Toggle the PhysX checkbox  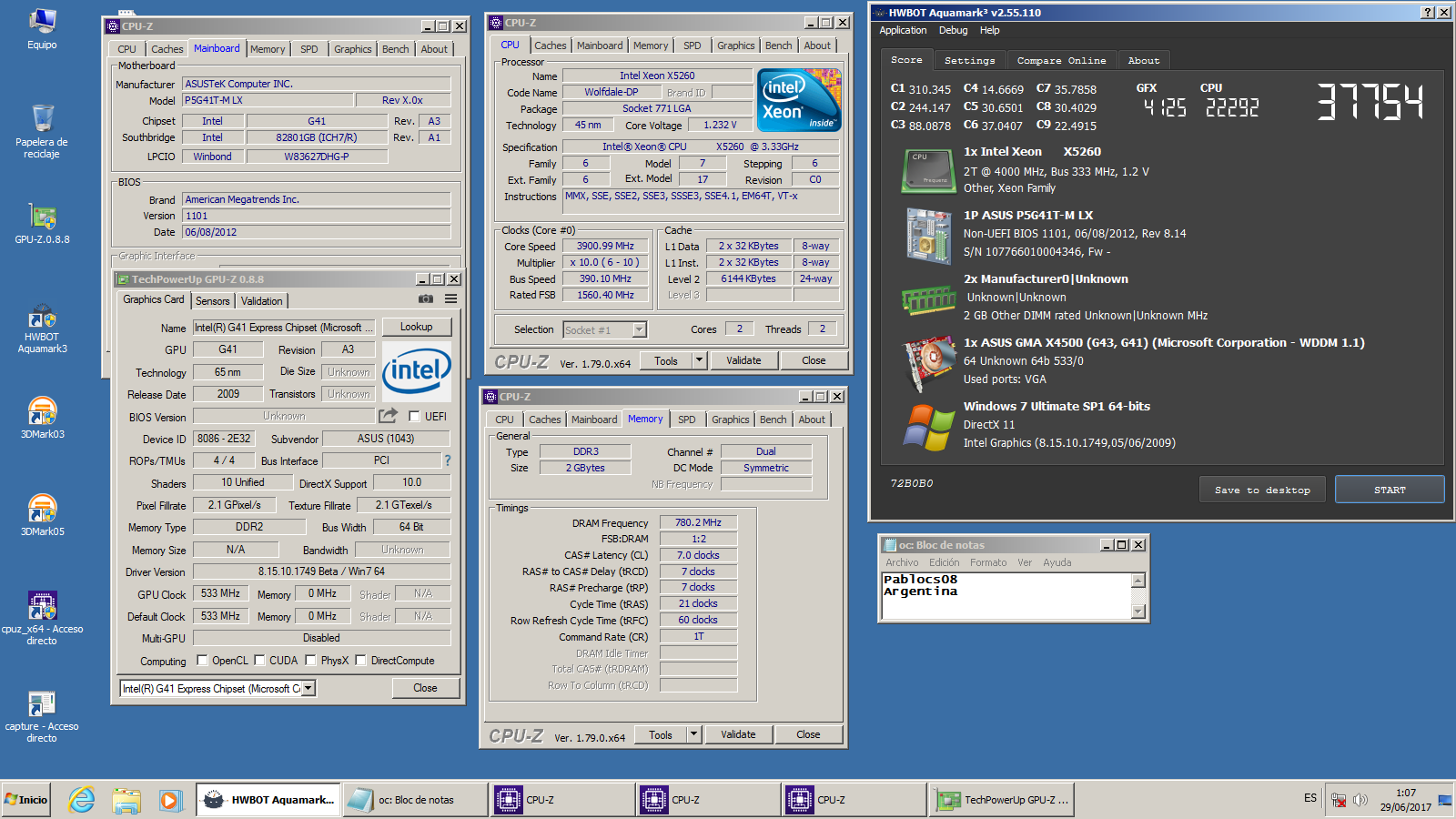point(310,660)
